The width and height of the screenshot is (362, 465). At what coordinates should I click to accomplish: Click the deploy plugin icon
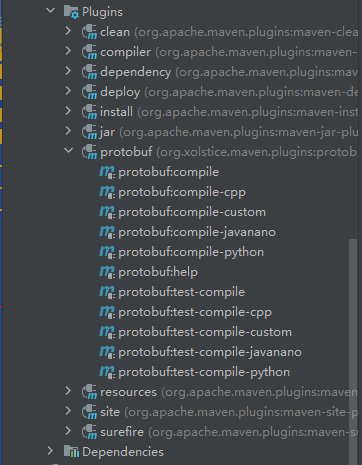coord(89,92)
